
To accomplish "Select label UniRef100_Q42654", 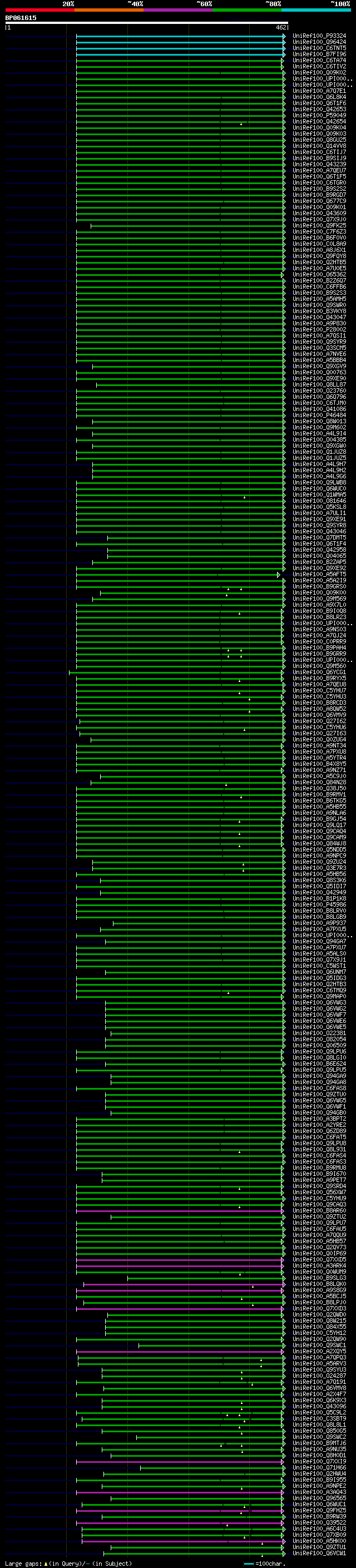I will 319,121.
